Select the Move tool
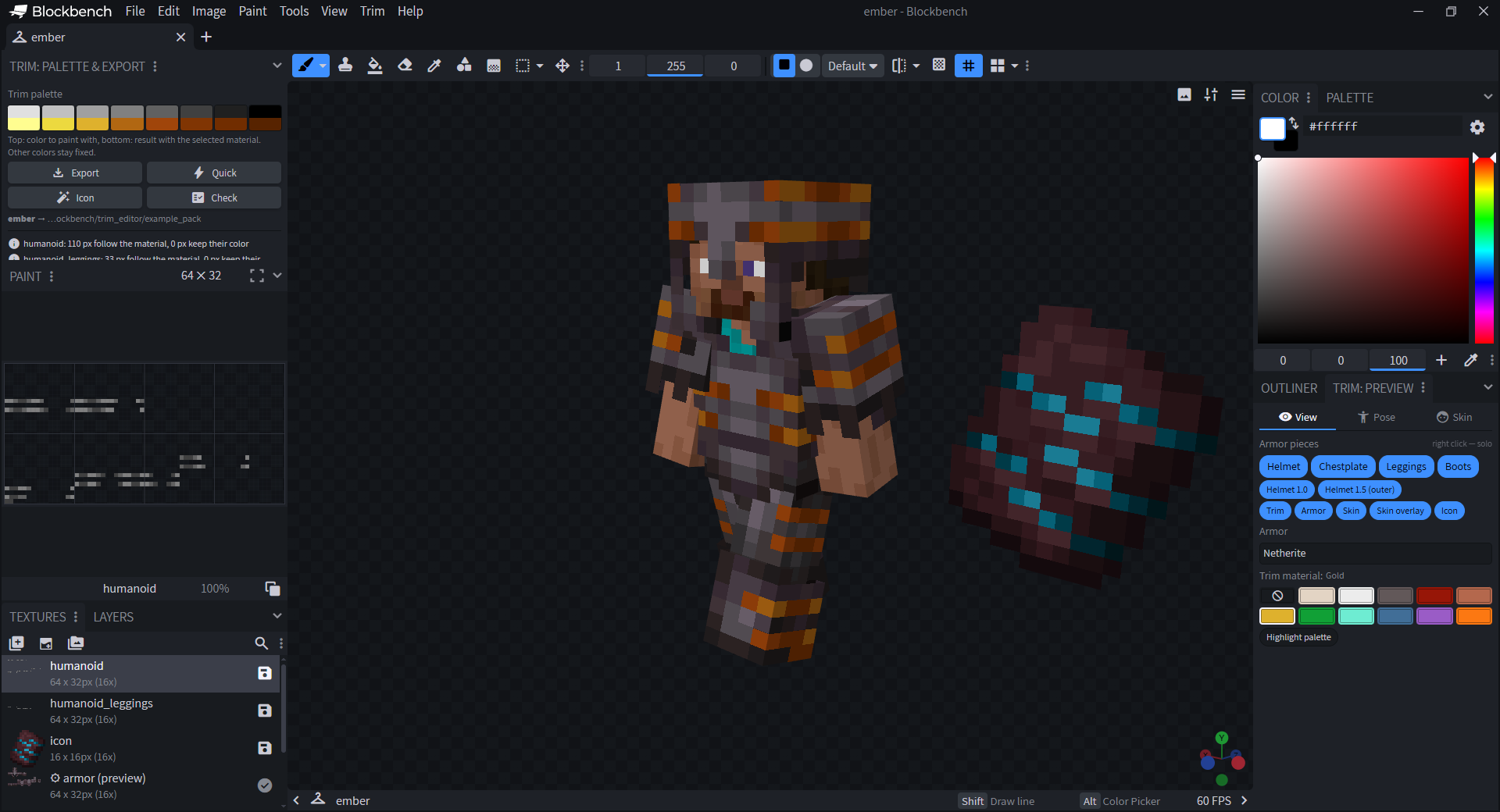 [562, 66]
